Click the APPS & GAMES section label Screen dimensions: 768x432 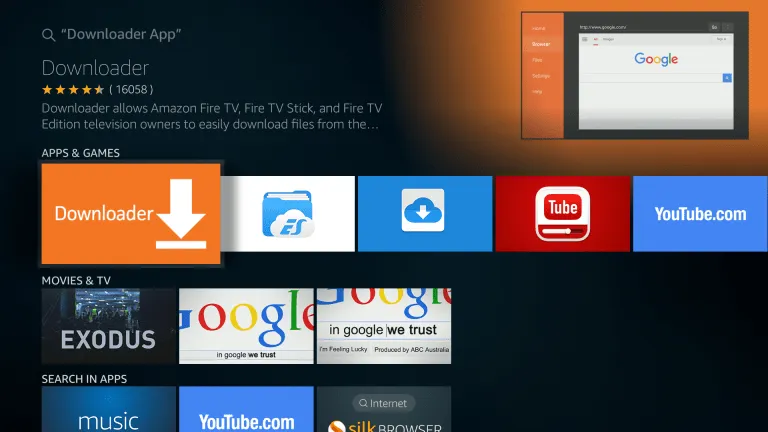coord(81,153)
